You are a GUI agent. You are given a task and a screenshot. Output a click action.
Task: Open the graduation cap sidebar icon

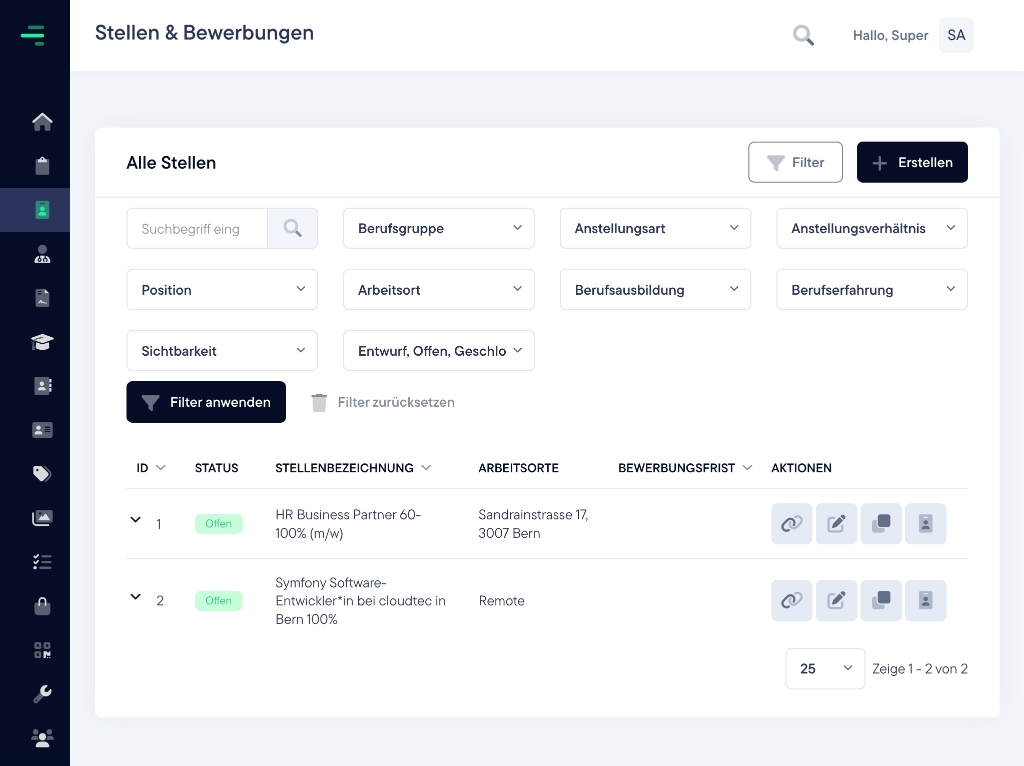point(42,342)
